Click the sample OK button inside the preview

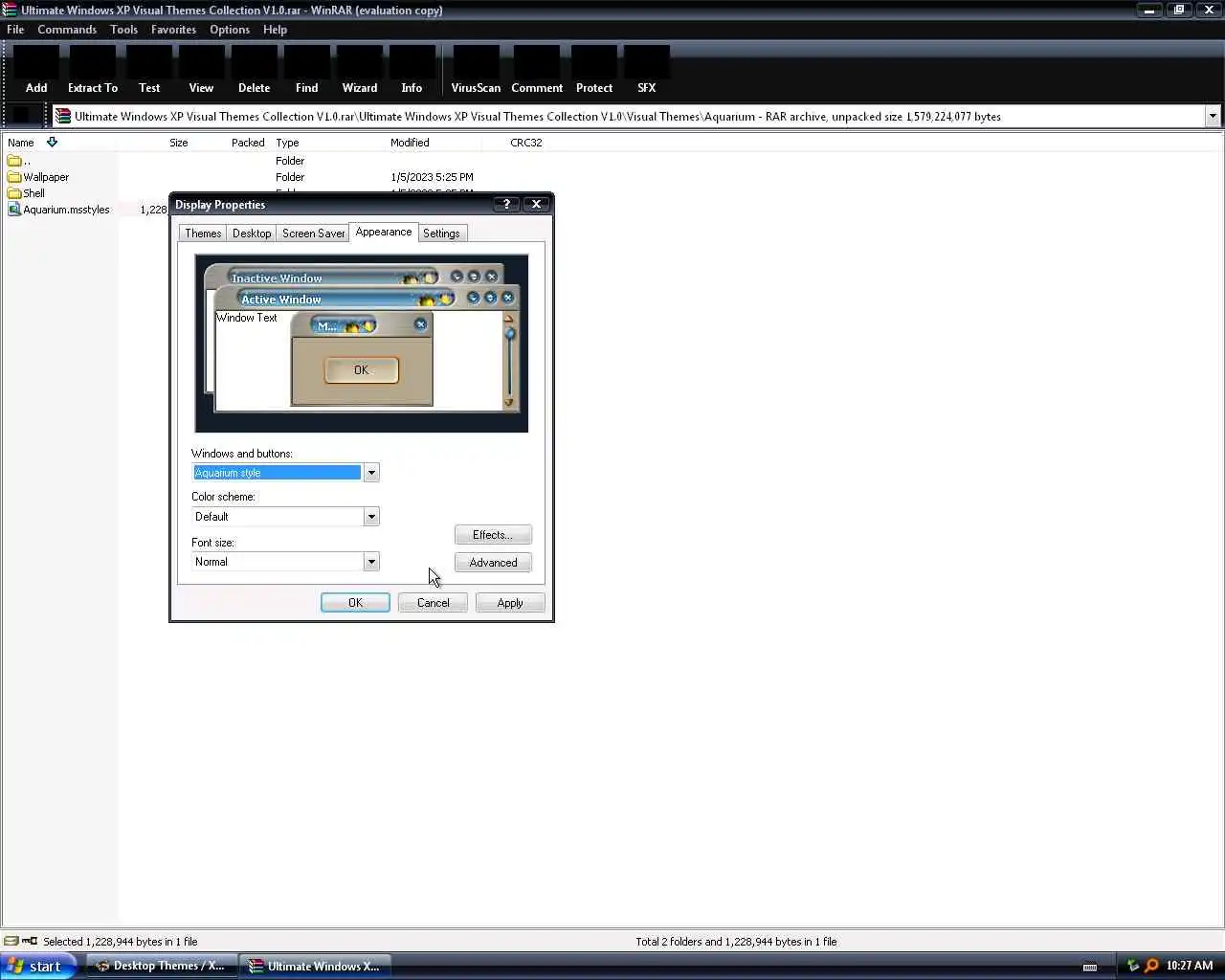[x=361, y=370]
